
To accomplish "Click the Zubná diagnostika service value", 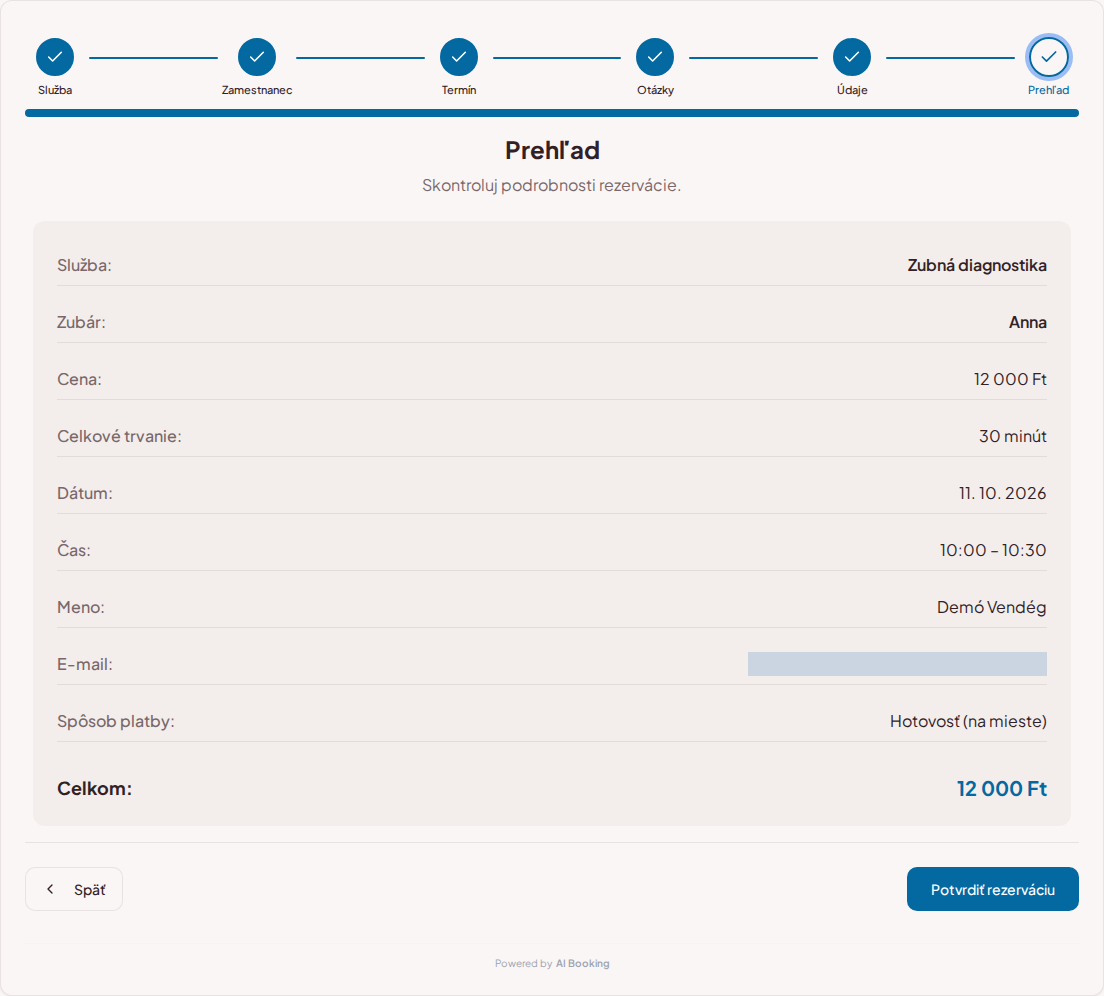I will click(977, 265).
